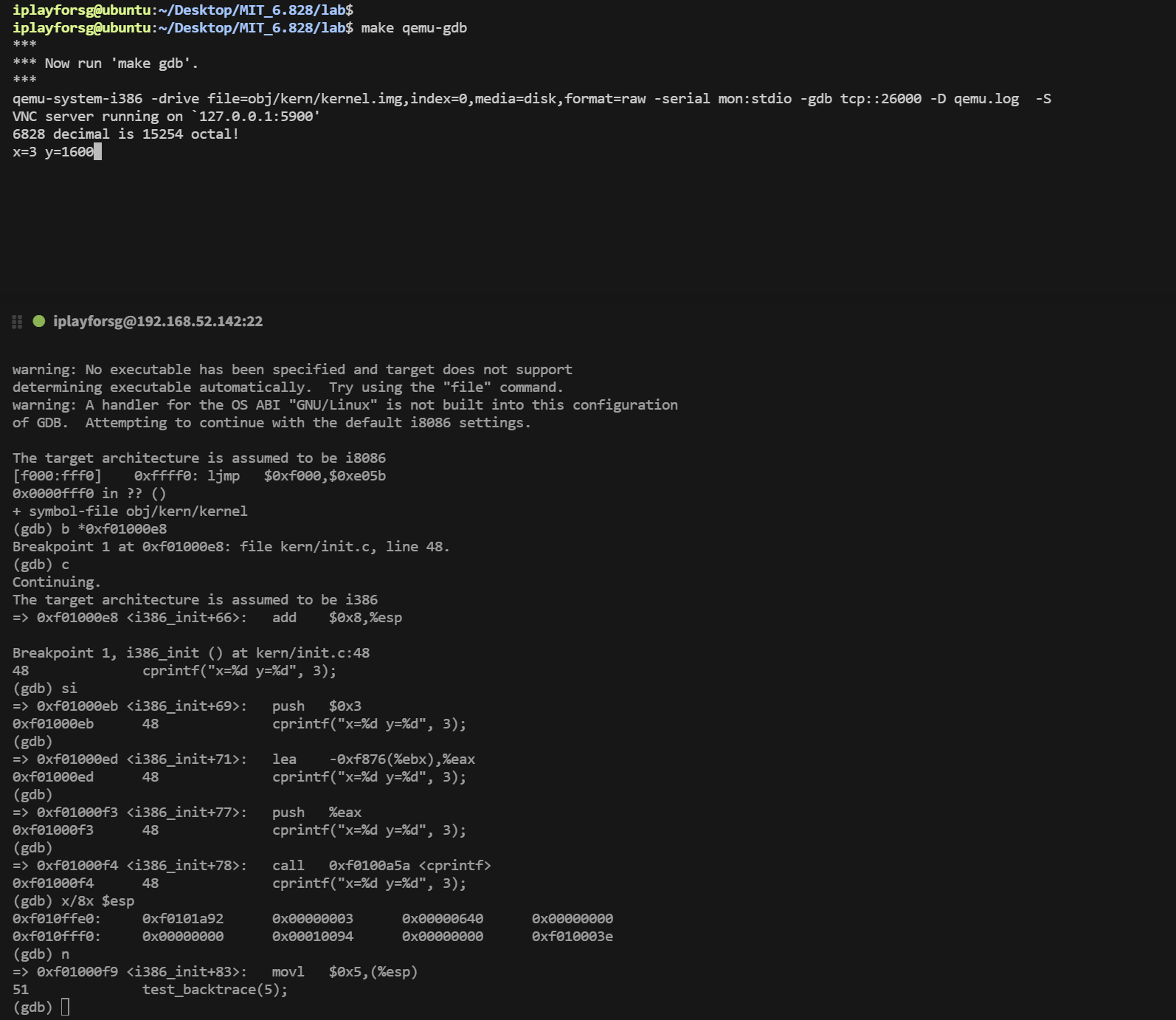This screenshot has height=1020, width=1176.
Task: Click the bottom gdb prompt cursor
Action: [x=65, y=1007]
